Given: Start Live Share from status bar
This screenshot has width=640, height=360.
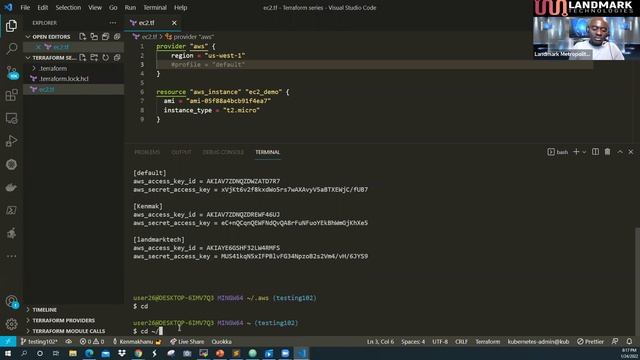Looking at the screenshot, I should [187, 342].
